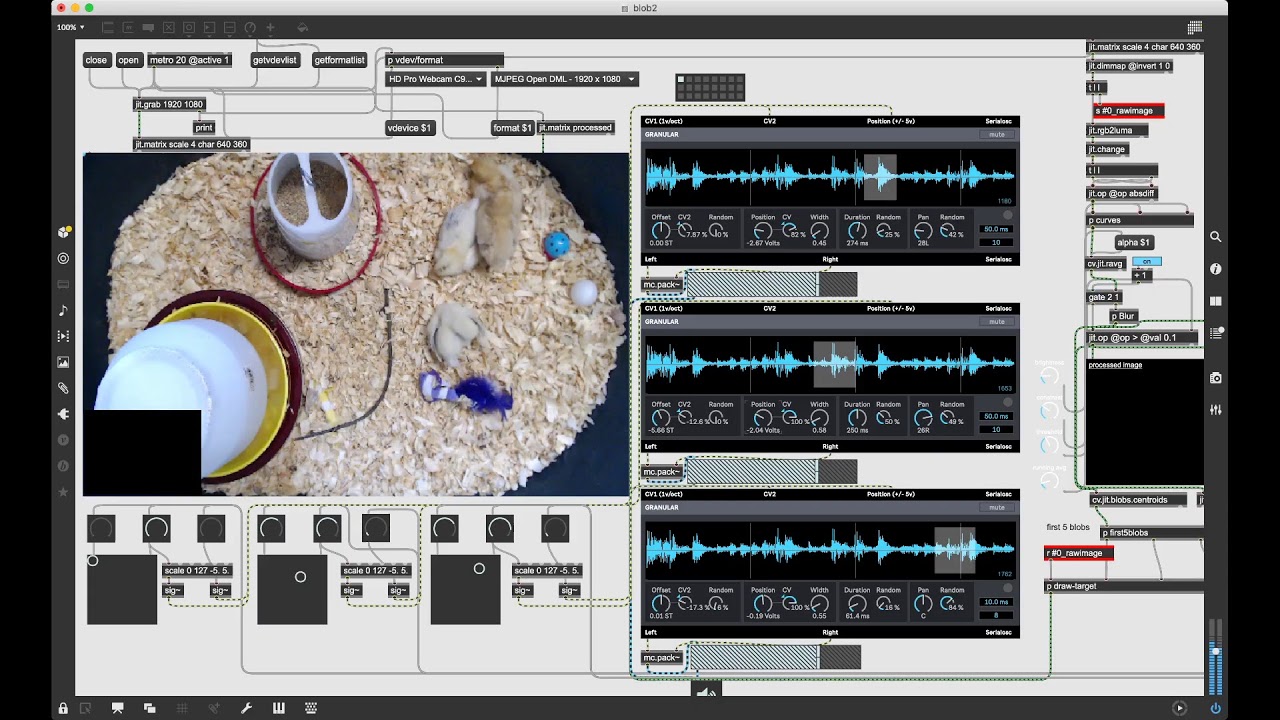
Task: Open the wrench debugging tools icon
Action: tap(246, 708)
